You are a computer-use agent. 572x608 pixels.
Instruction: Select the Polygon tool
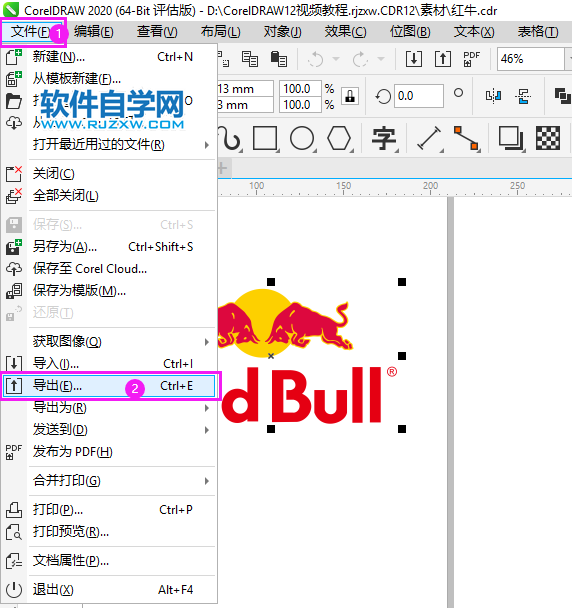(339, 138)
